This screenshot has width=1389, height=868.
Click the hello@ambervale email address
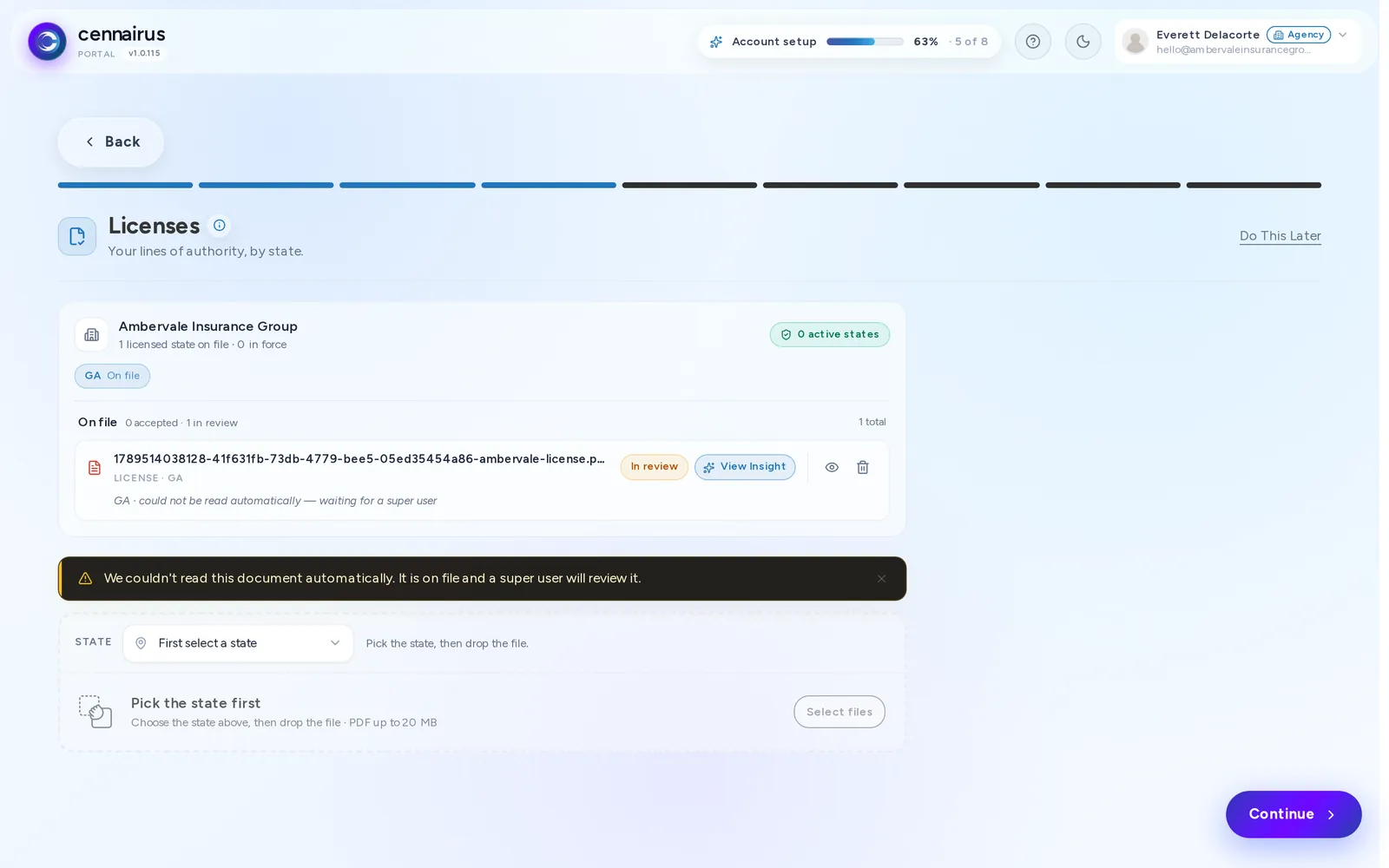(1234, 50)
